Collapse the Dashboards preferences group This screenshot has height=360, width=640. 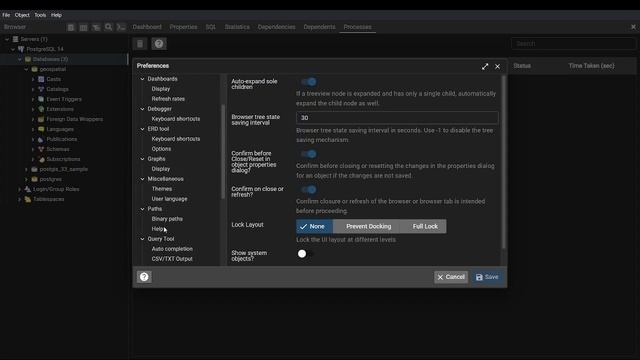click(x=142, y=79)
